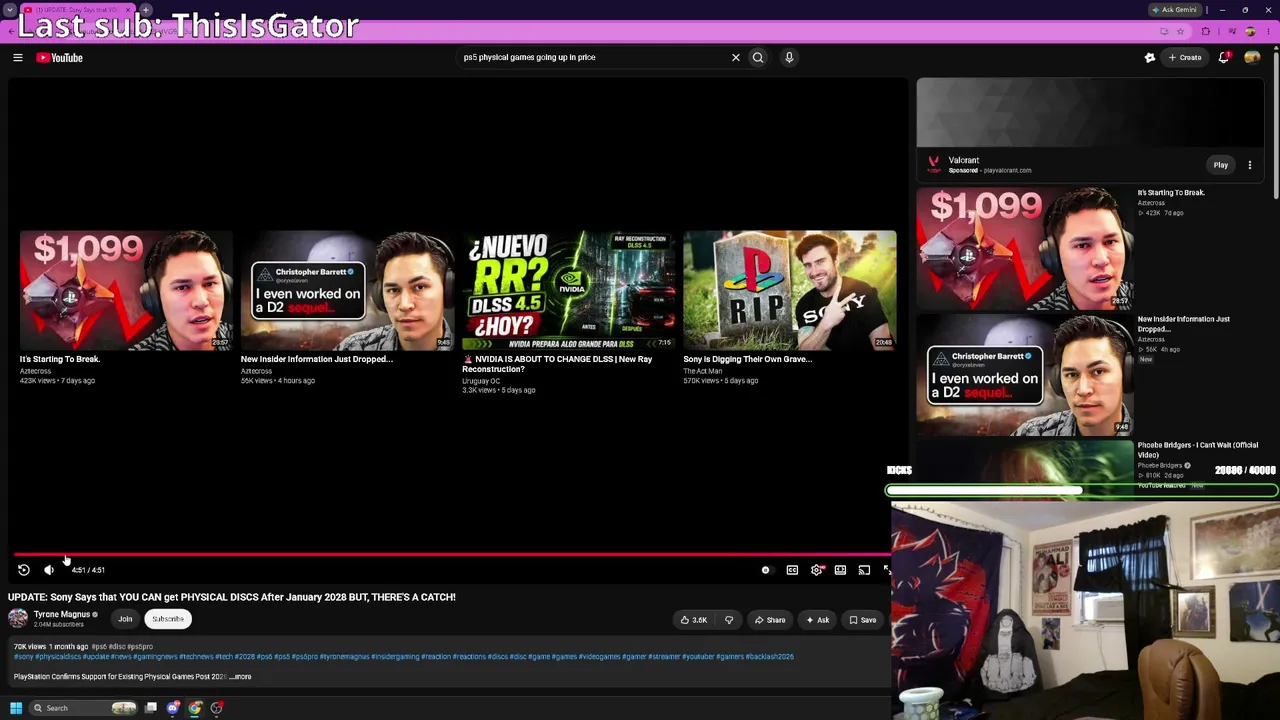Viewport: 1280px width, 720px height.
Task: Toggle the autoplay switch in player
Action: pyautogui.click(x=766, y=570)
